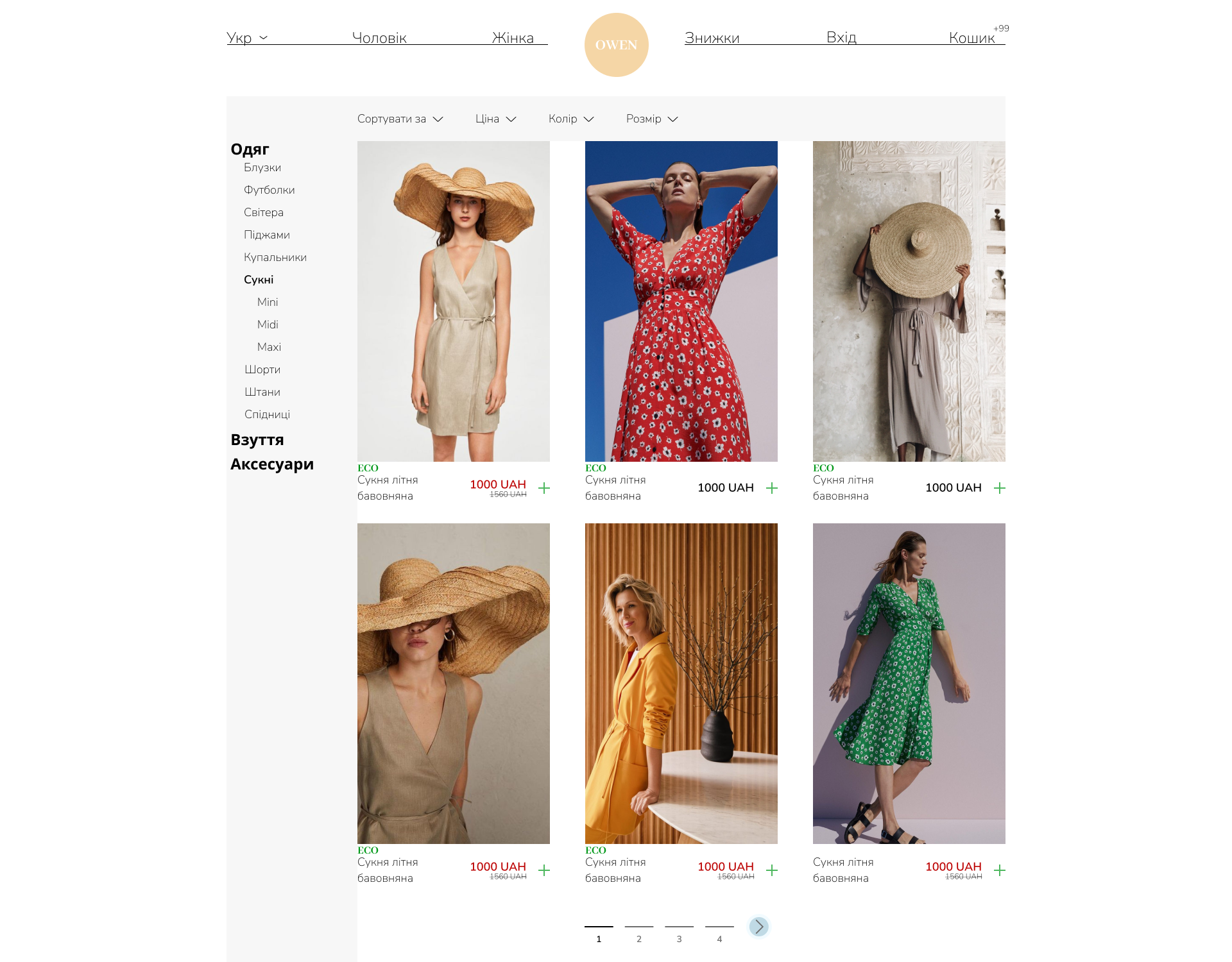Open the red floral dress thumbnail
The height and width of the screenshot is (962, 1232).
coord(681,301)
